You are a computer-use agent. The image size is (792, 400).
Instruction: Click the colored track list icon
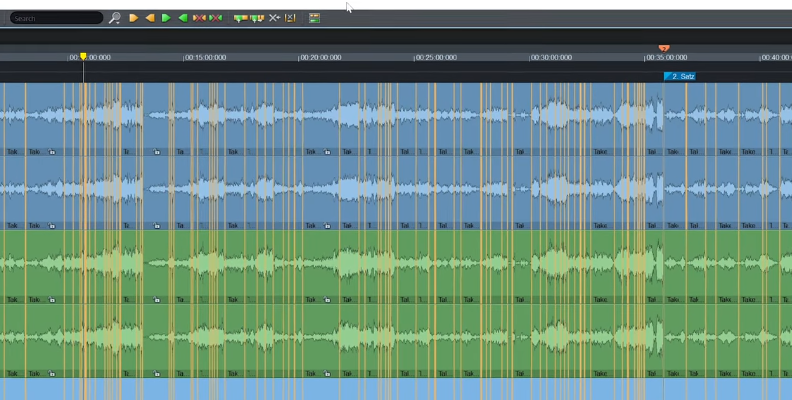pyautogui.click(x=314, y=18)
